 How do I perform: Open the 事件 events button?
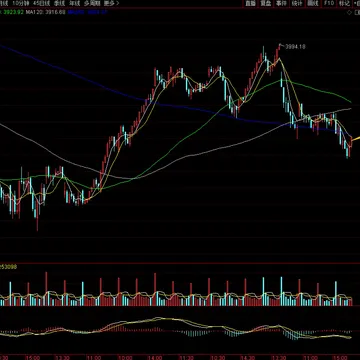pos(281,3)
